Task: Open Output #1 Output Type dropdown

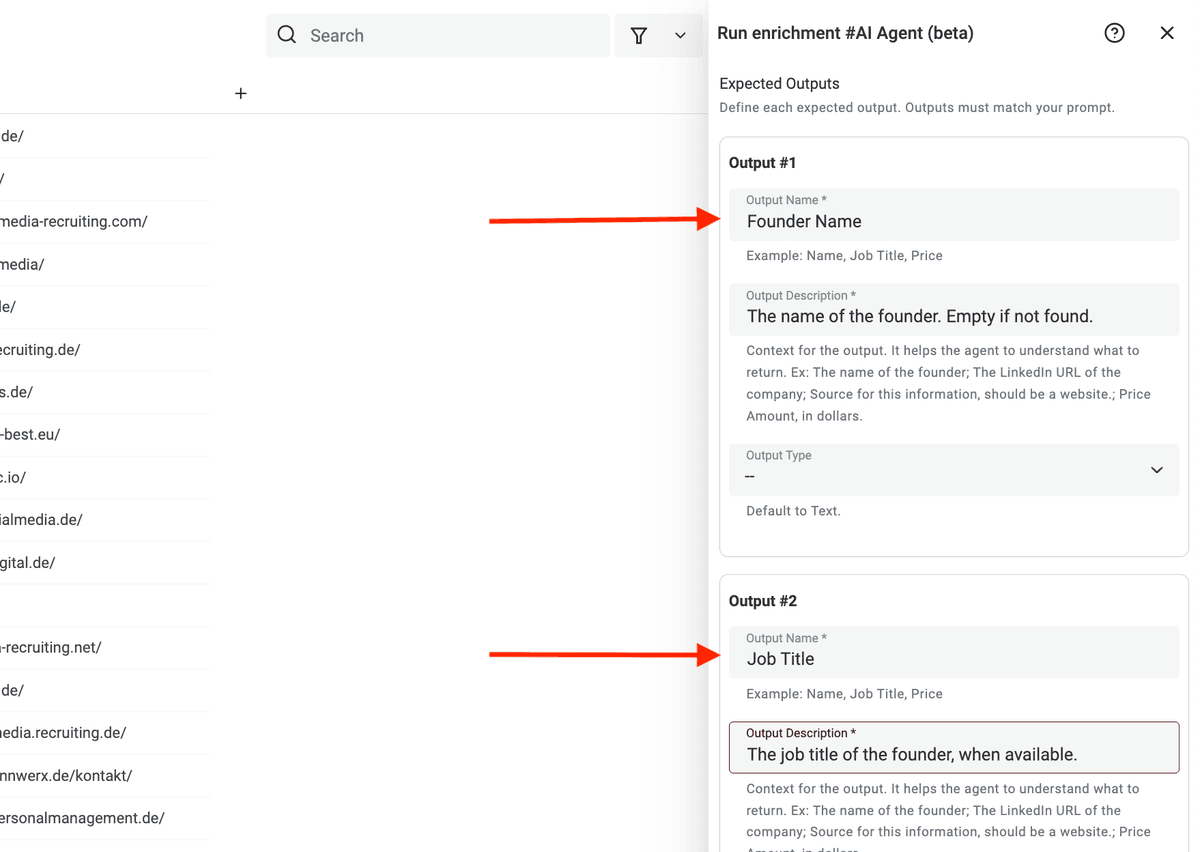Action: [954, 470]
